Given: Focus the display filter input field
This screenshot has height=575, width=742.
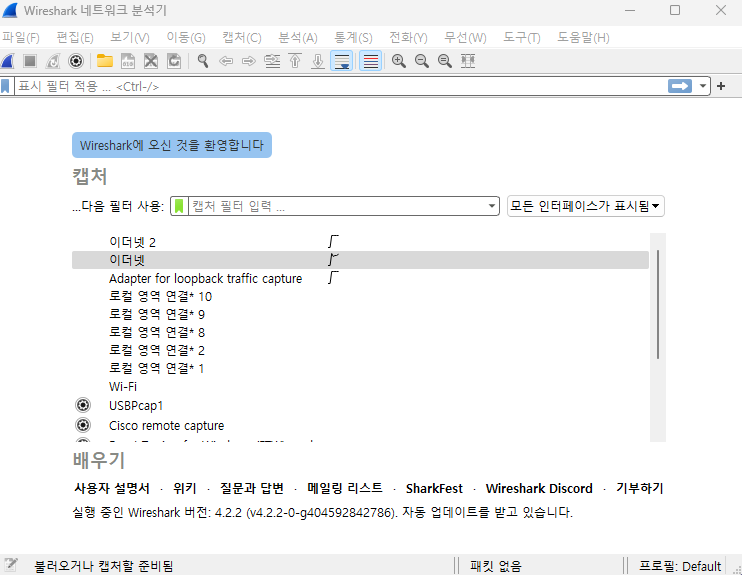Looking at the screenshot, I should click(x=341, y=87).
